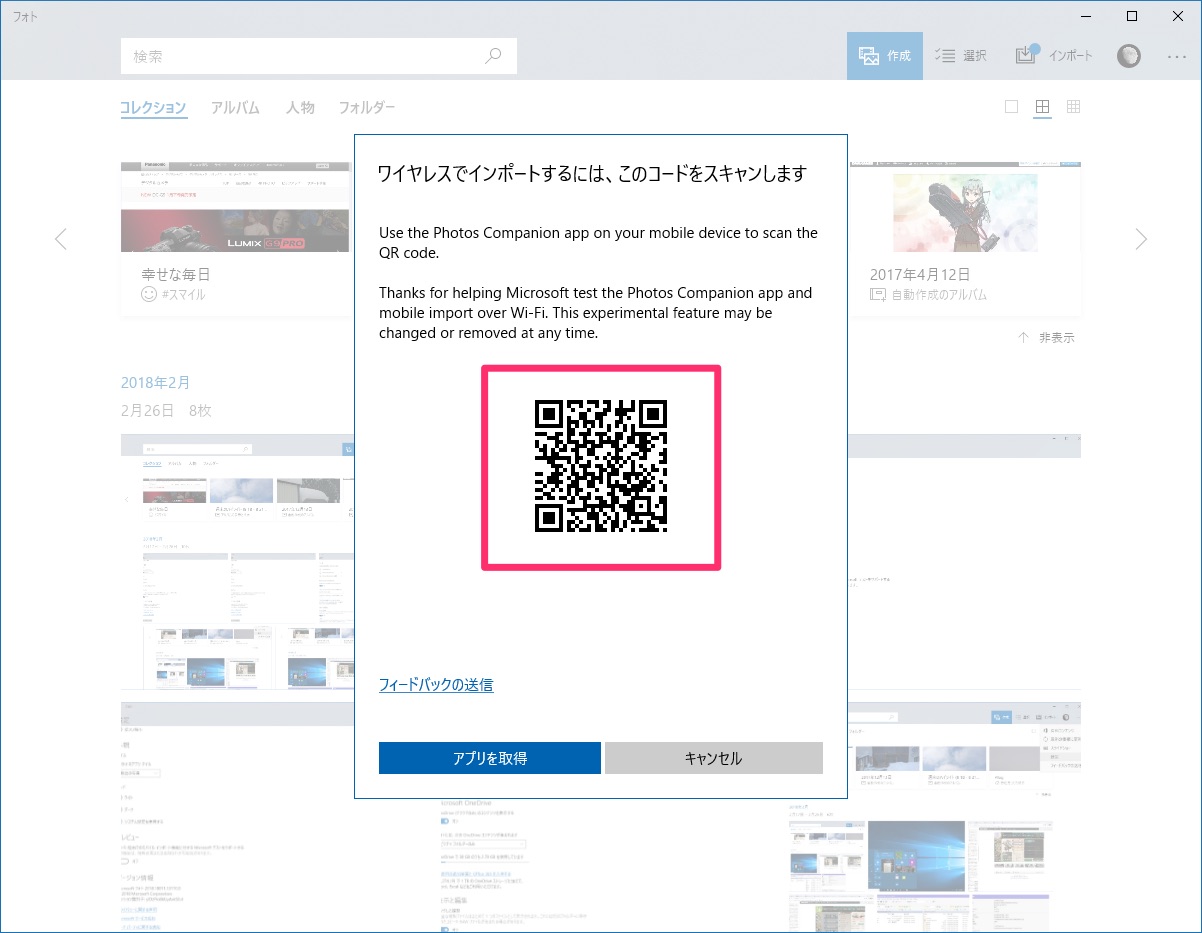This screenshot has width=1202, height=933.
Task: Click the right arrow of album carousel
Action: 1141,239
